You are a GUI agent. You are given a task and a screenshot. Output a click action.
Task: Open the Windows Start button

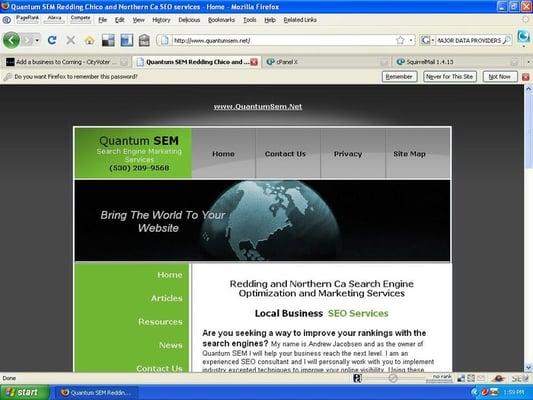(24, 393)
